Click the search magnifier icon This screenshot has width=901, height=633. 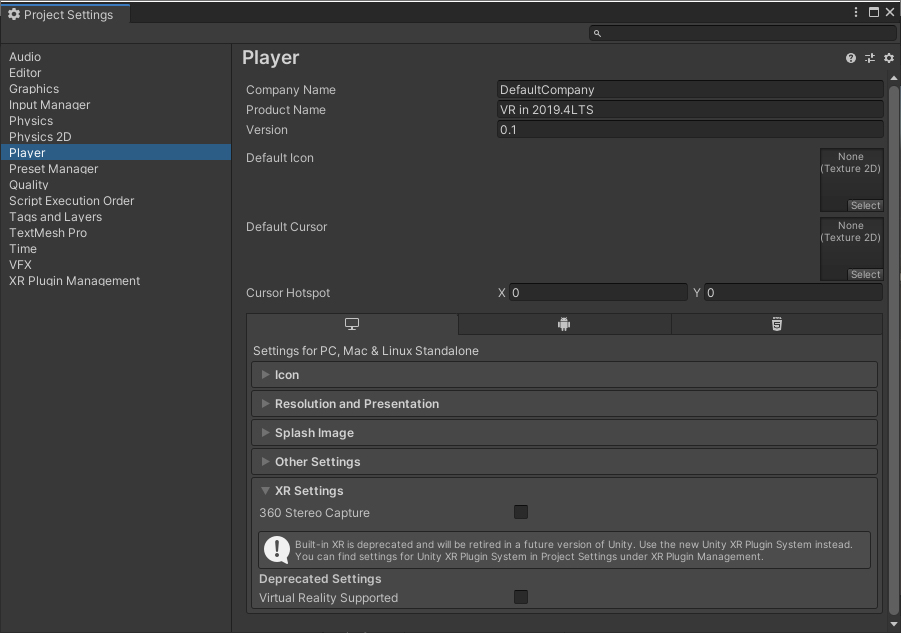(x=597, y=33)
